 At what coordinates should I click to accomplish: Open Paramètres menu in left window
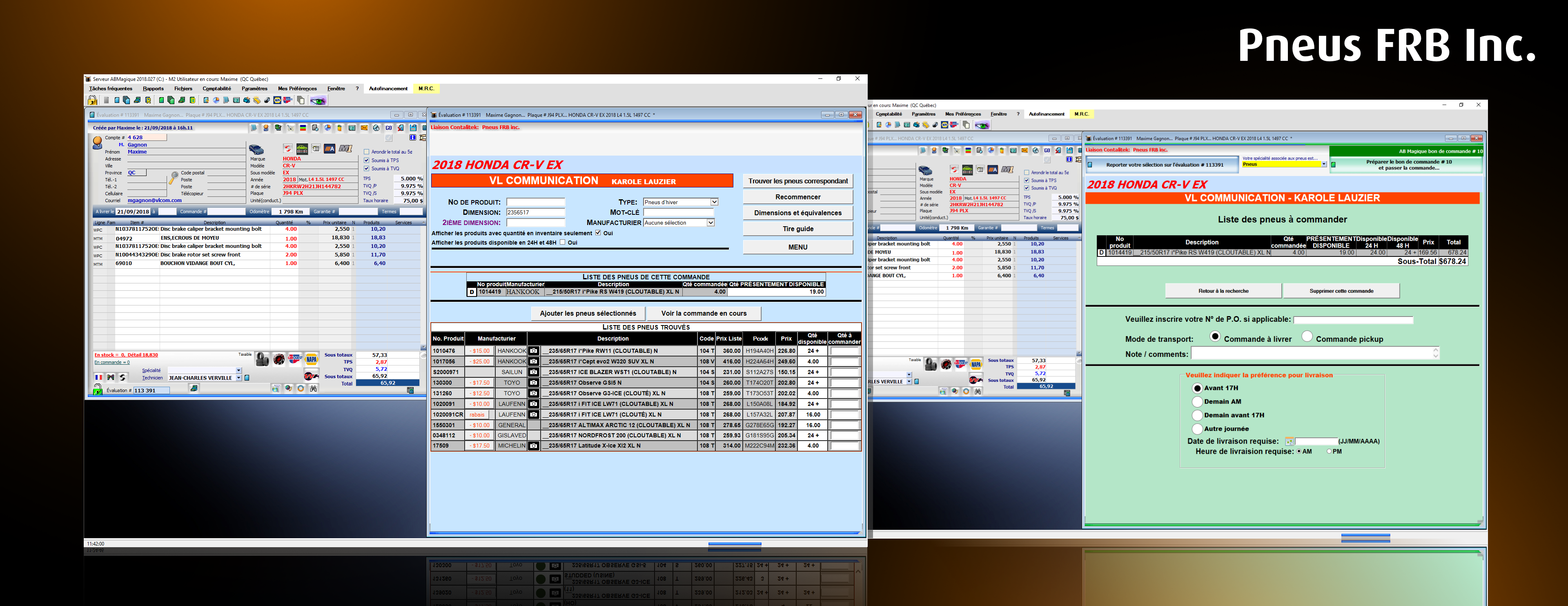pyautogui.click(x=254, y=89)
